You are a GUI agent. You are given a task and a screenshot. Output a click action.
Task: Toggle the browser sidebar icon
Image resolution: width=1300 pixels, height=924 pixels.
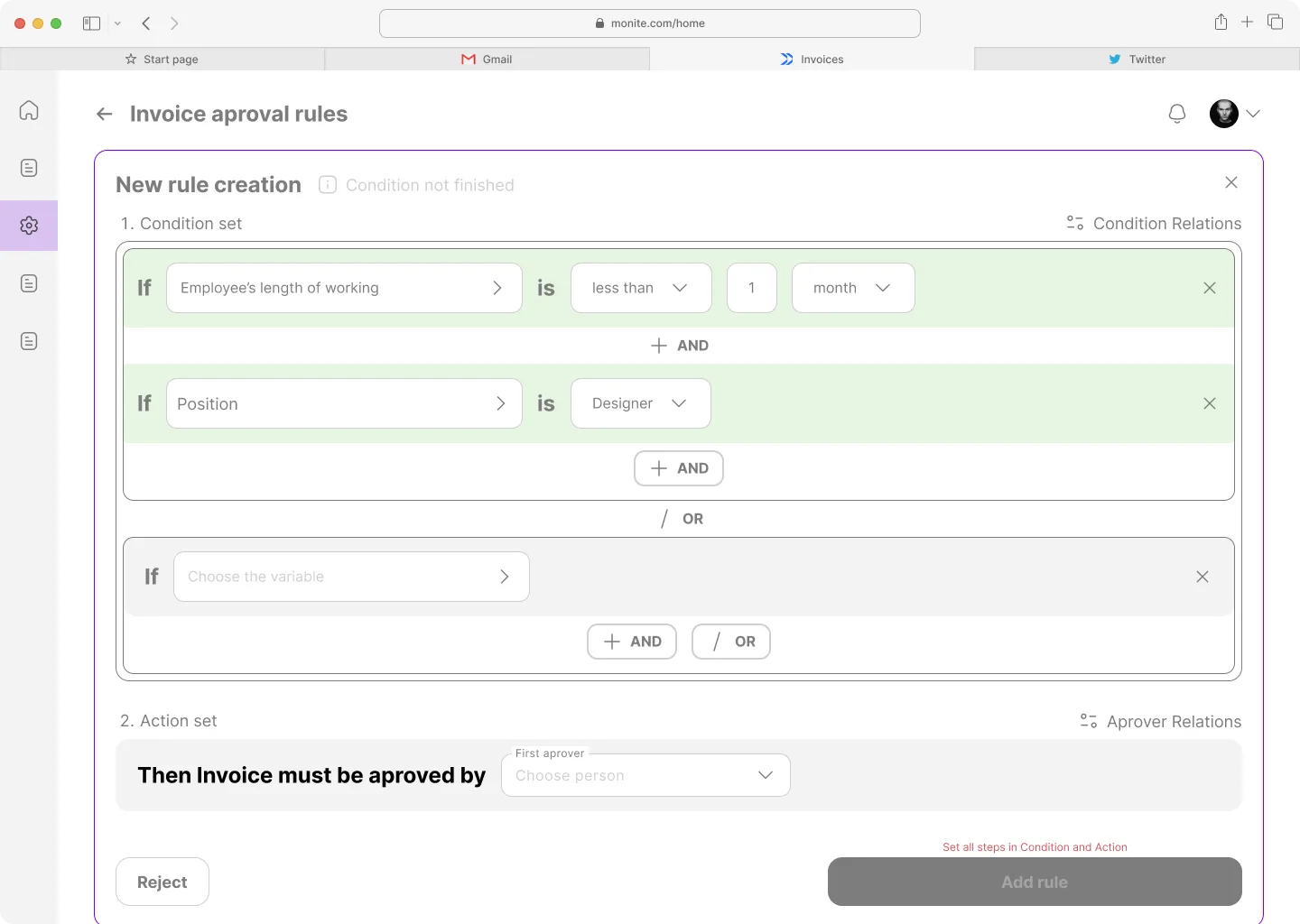point(91,23)
